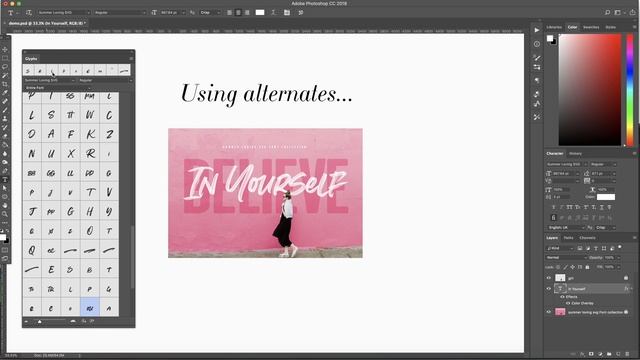Select the Horizontal Type tool
This screenshot has height=360, width=640.
pyautogui.click(x=5, y=180)
